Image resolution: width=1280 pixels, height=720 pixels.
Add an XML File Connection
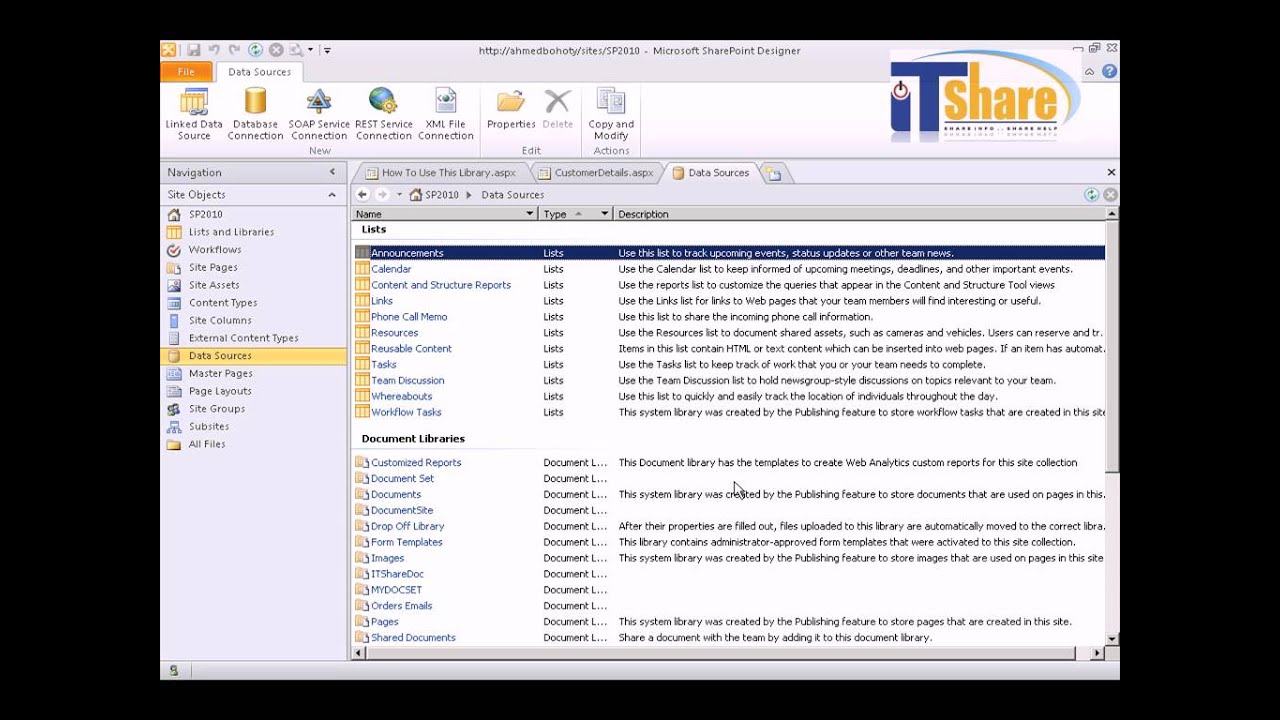(446, 114)
